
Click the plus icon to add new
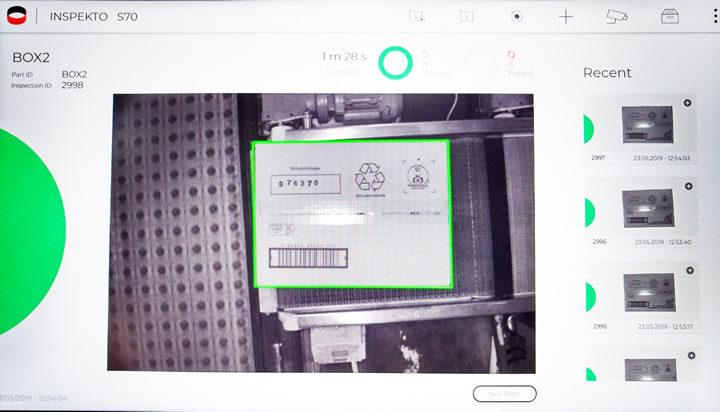566,17
